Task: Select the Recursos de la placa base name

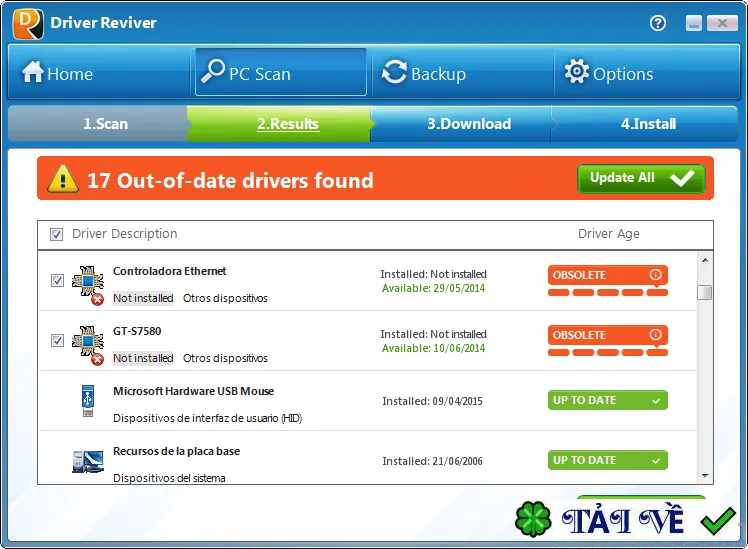Action: click(177, 452)
